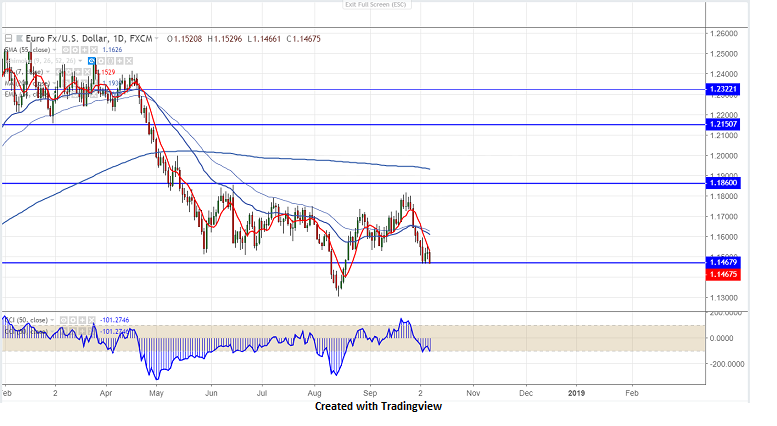This screenshot has width=777, height=426.
Task: Click the Sep label on time axis
Action: (370, 393)
